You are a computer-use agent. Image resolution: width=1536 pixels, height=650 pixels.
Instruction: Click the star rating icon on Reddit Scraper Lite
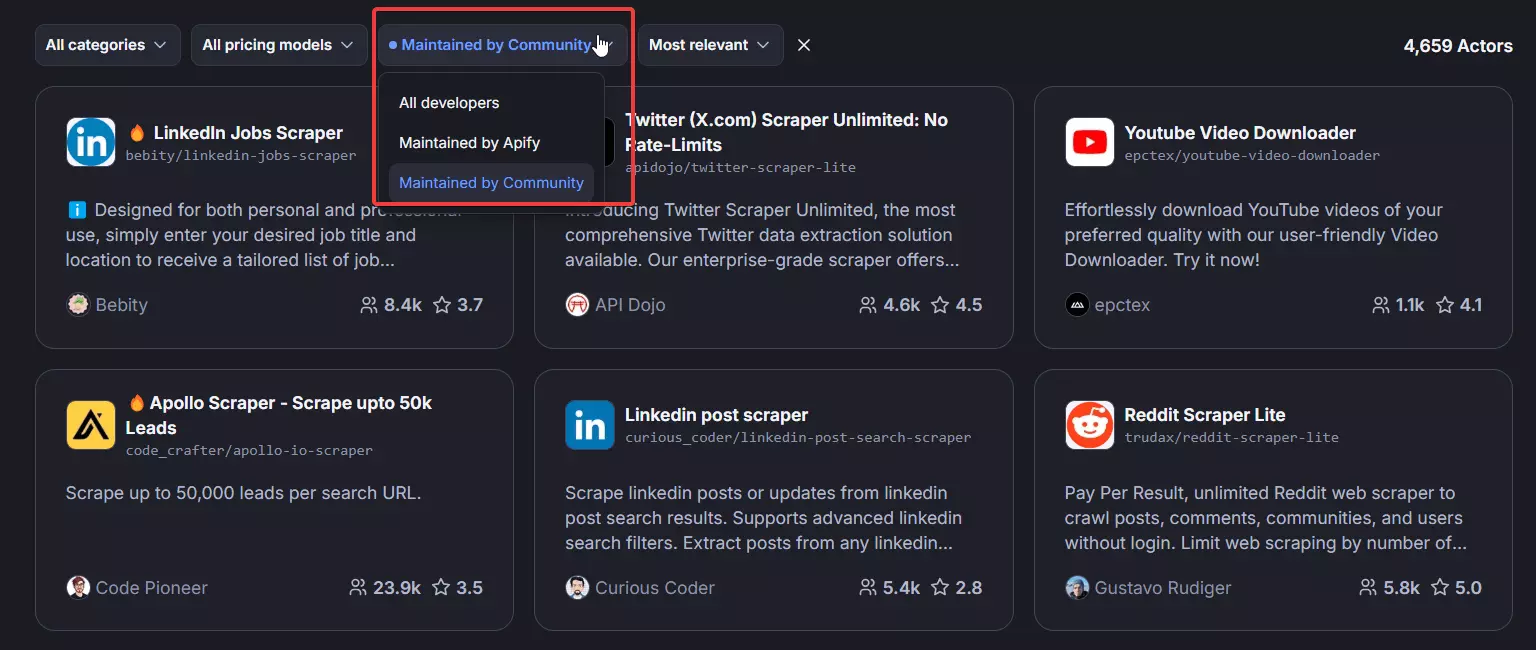point(1440,588)
